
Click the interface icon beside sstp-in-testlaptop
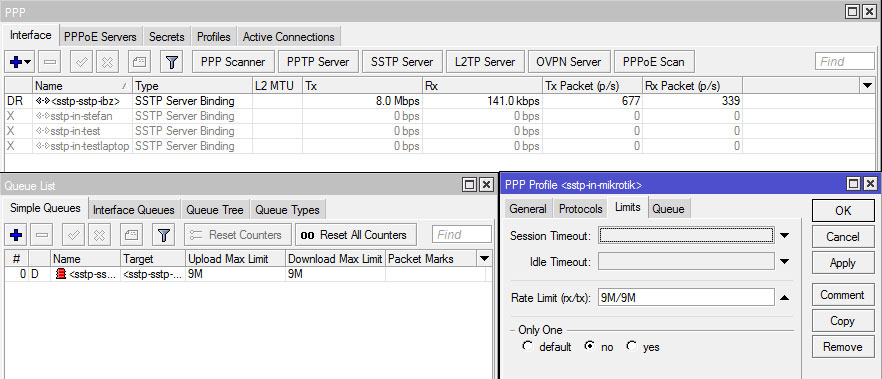[43, 146]
